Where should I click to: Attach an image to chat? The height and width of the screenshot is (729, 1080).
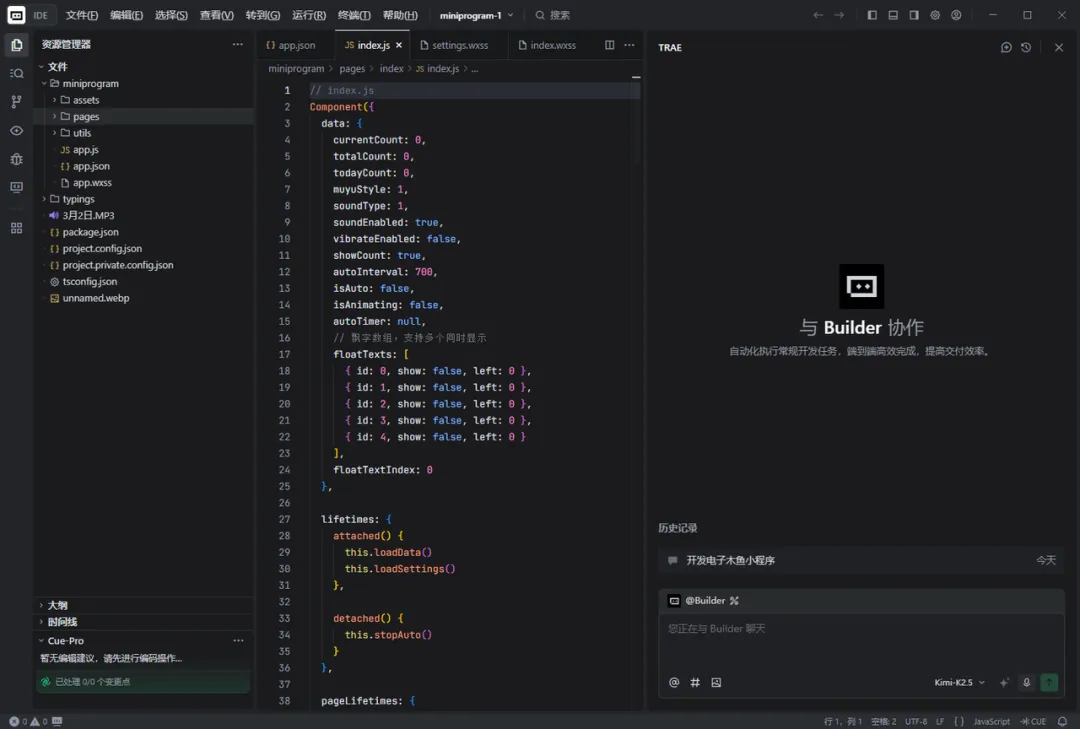716,682
